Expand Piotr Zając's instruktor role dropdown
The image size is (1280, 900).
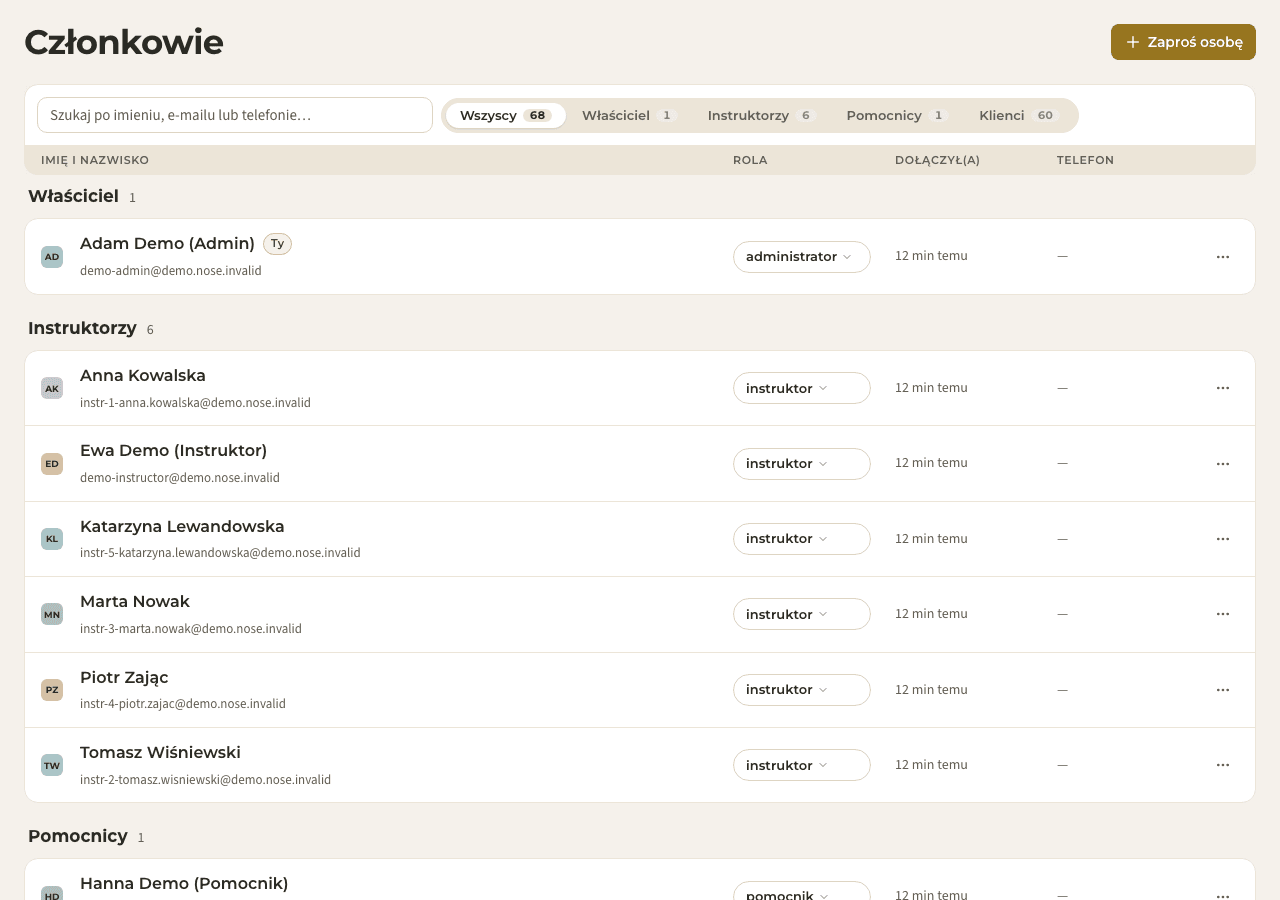(802, 690)
